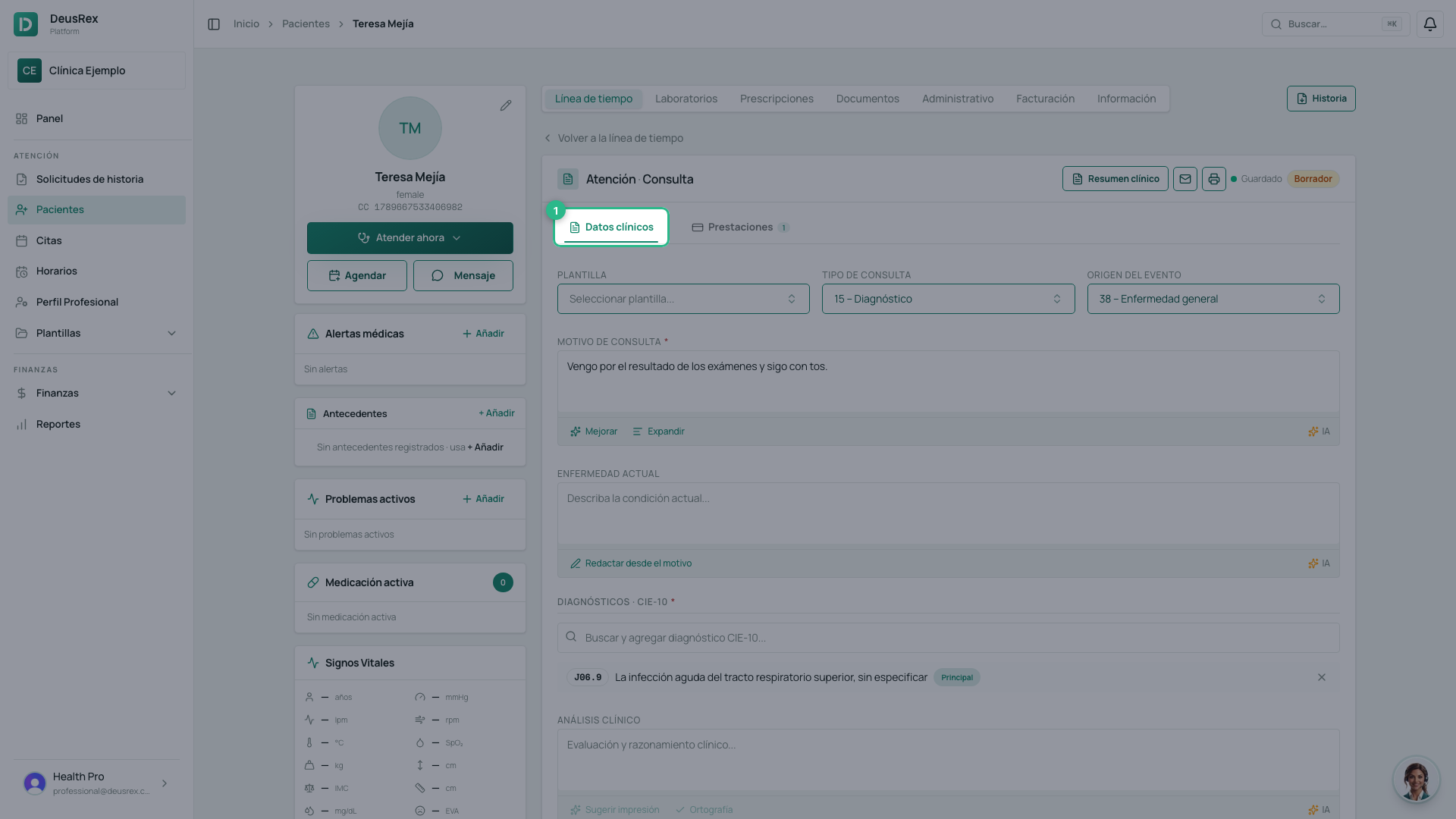
Task: Add a medical alert with Añadir
Action: tap(483, 334)
